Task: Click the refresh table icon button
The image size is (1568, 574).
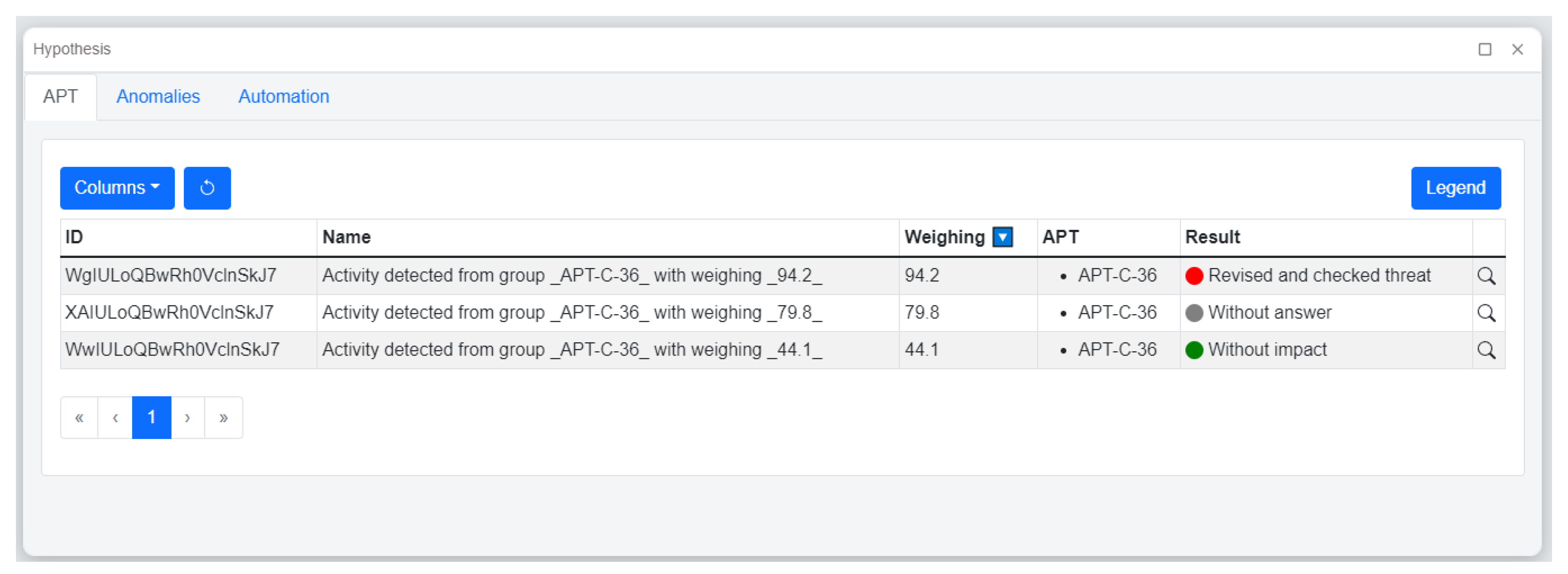Action: point(207,188)
